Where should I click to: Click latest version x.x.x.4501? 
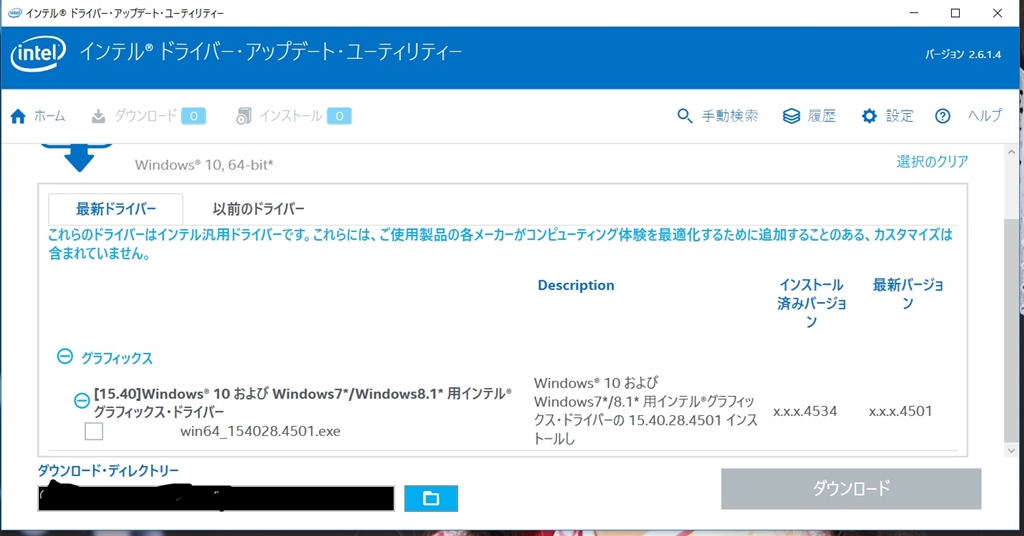pyautogui.click(x=901, y=411)
